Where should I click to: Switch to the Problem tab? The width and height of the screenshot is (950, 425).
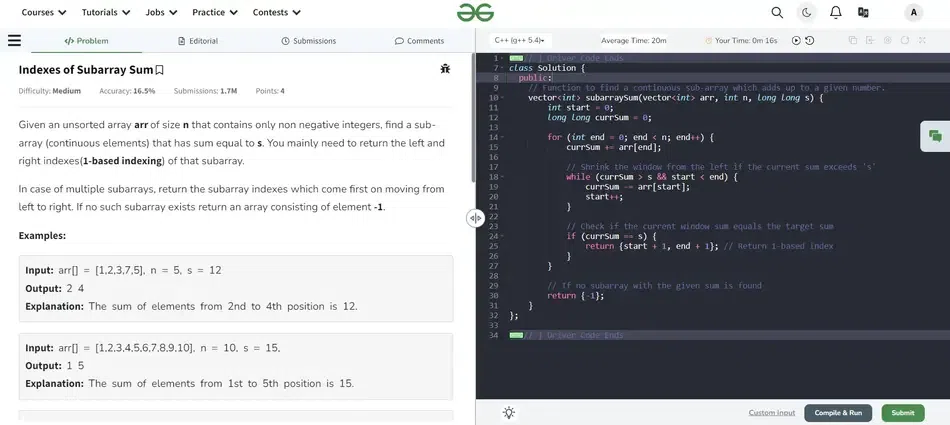pyautogui.click(x=86, y=41)
